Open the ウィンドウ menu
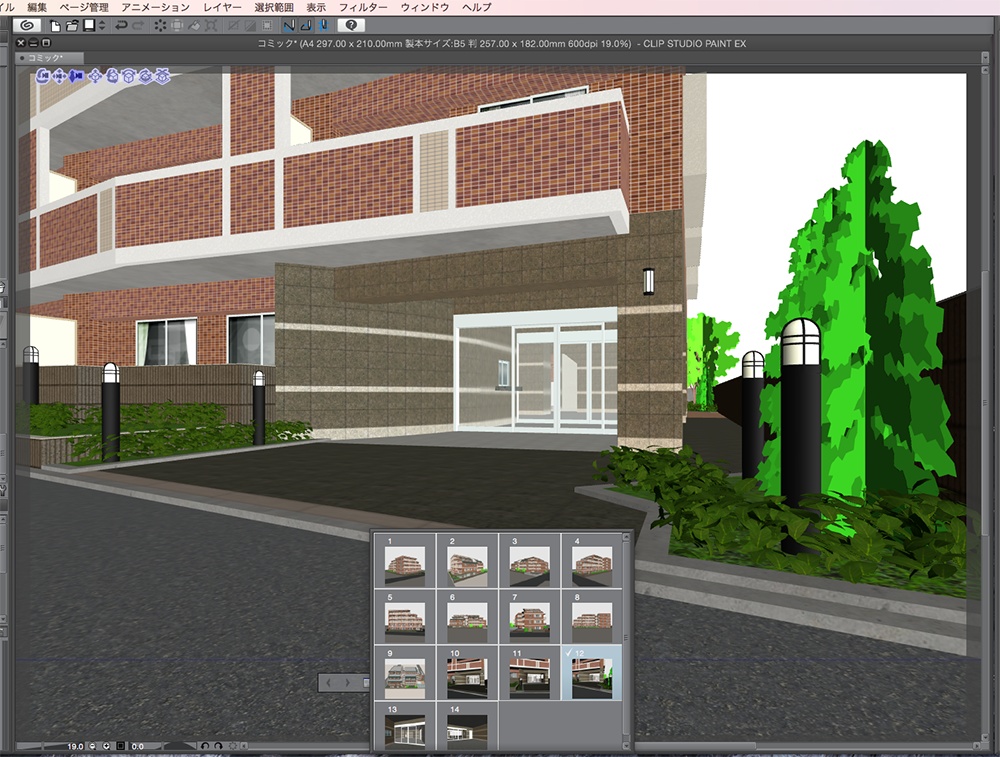Screen dimensions: 1000x757 (x=425, y=7)
